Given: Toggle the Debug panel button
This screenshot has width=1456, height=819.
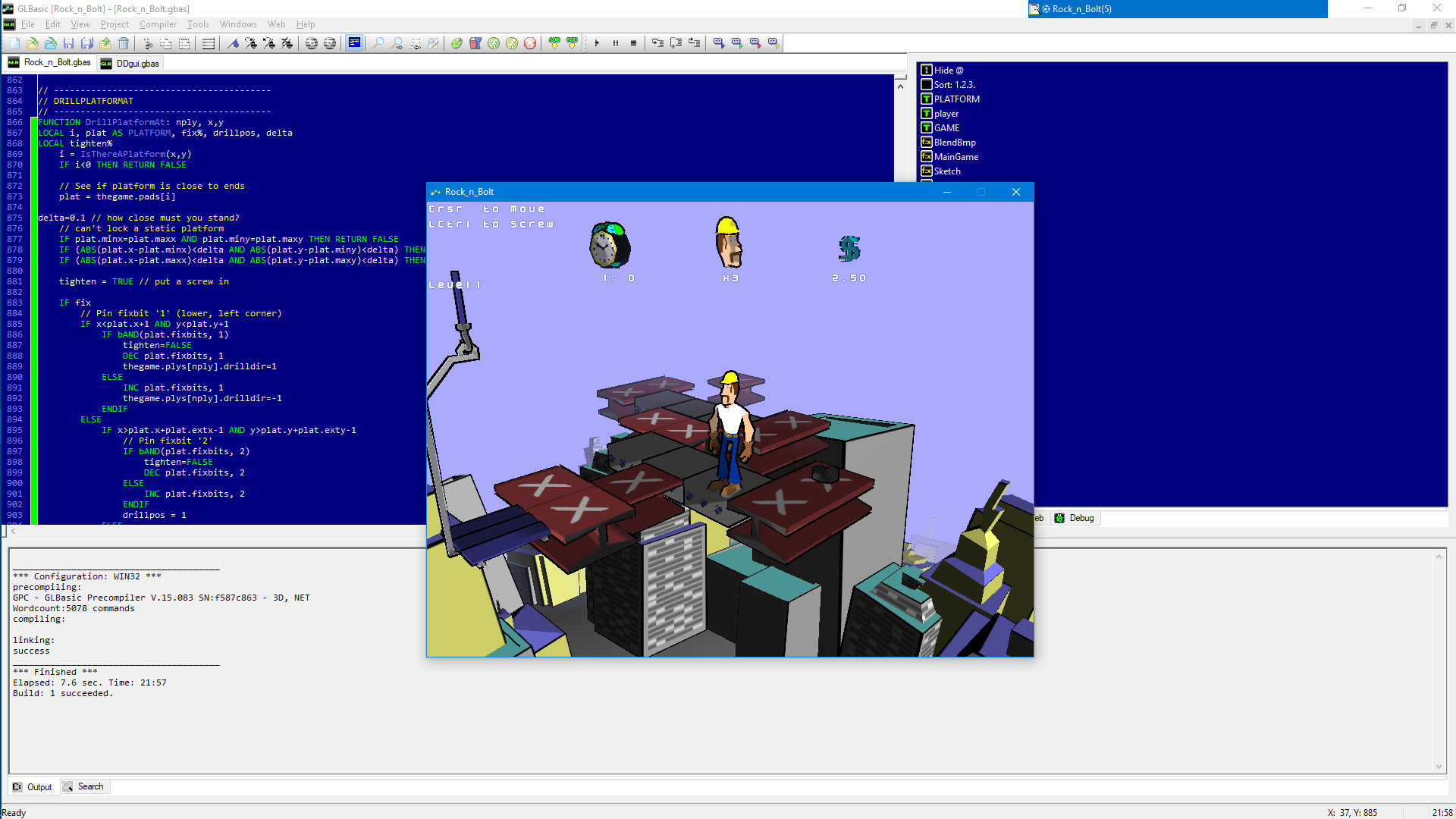Looking at the screenshot, I should pyautogui.click(x=1074, y=517).
